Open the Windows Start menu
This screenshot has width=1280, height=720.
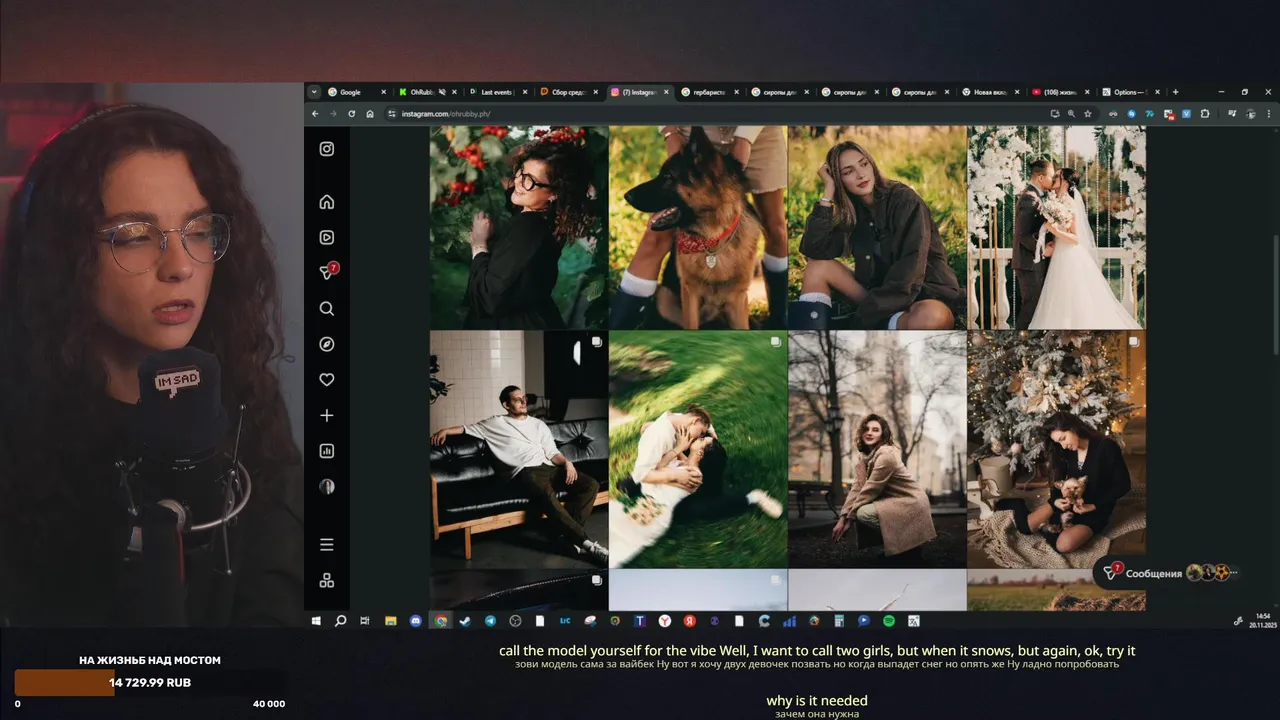[316, 621]
